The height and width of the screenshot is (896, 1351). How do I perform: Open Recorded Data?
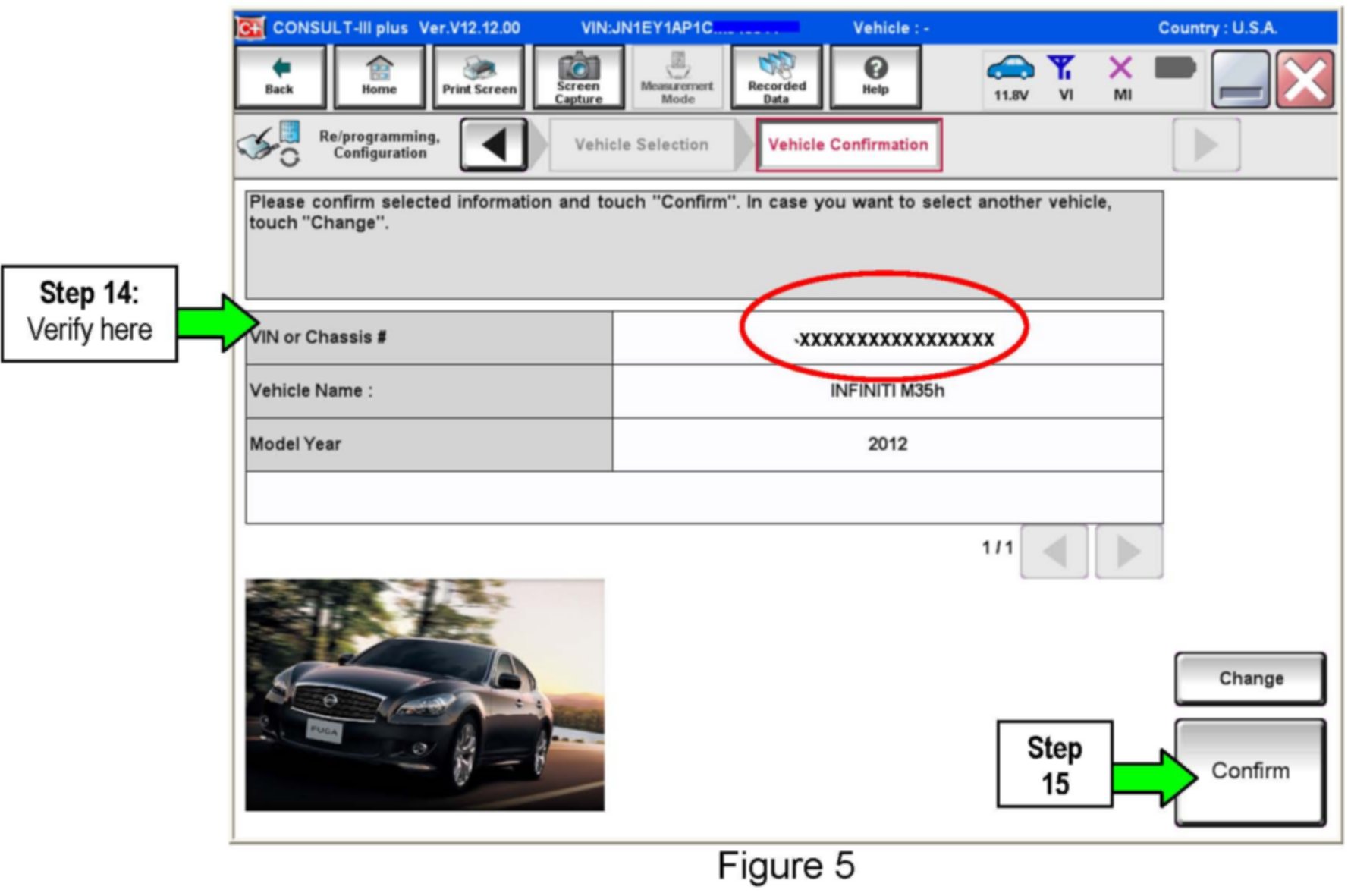[x=776, y=77]
